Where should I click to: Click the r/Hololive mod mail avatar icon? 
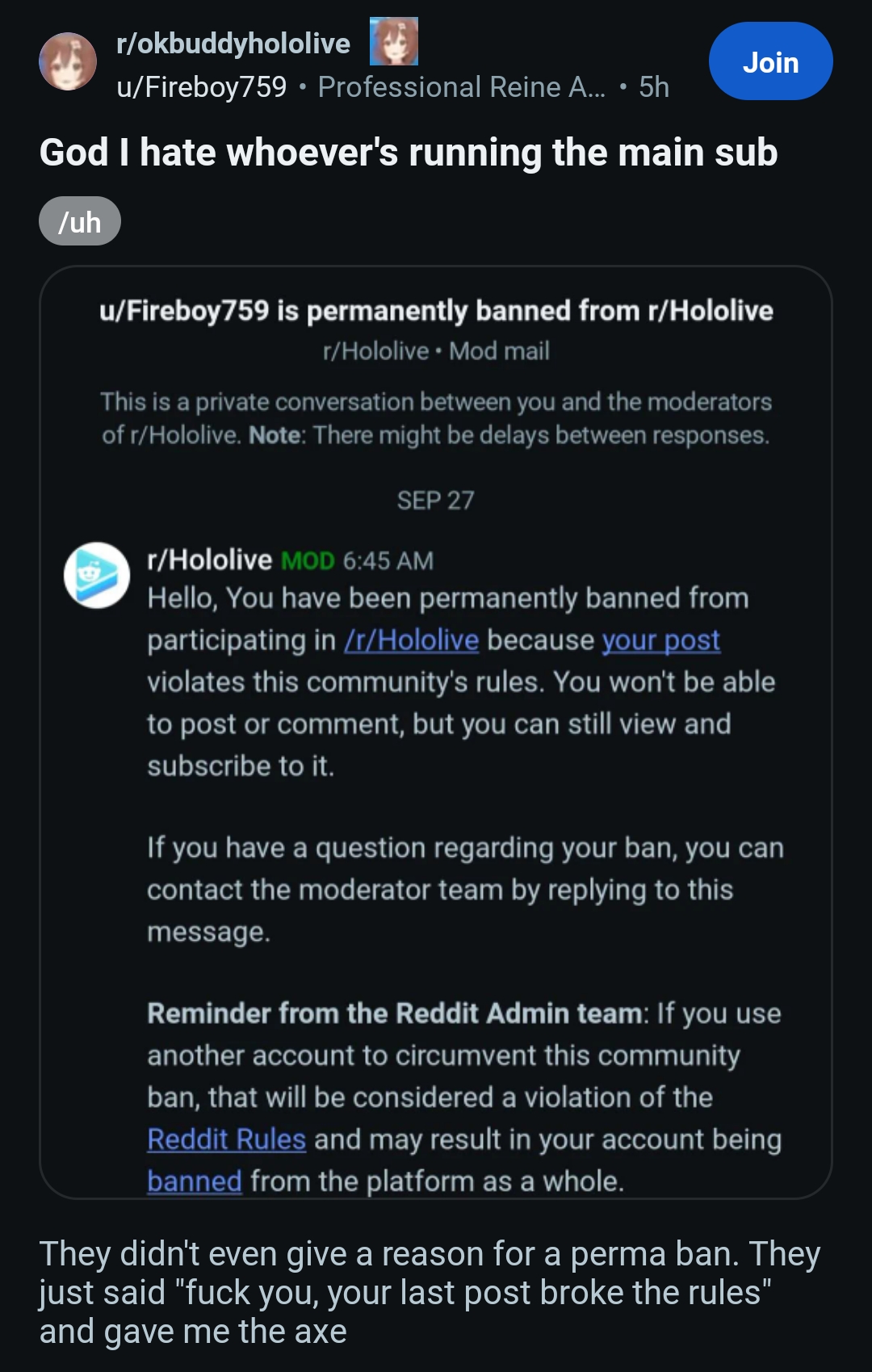[x=97, y=575]
